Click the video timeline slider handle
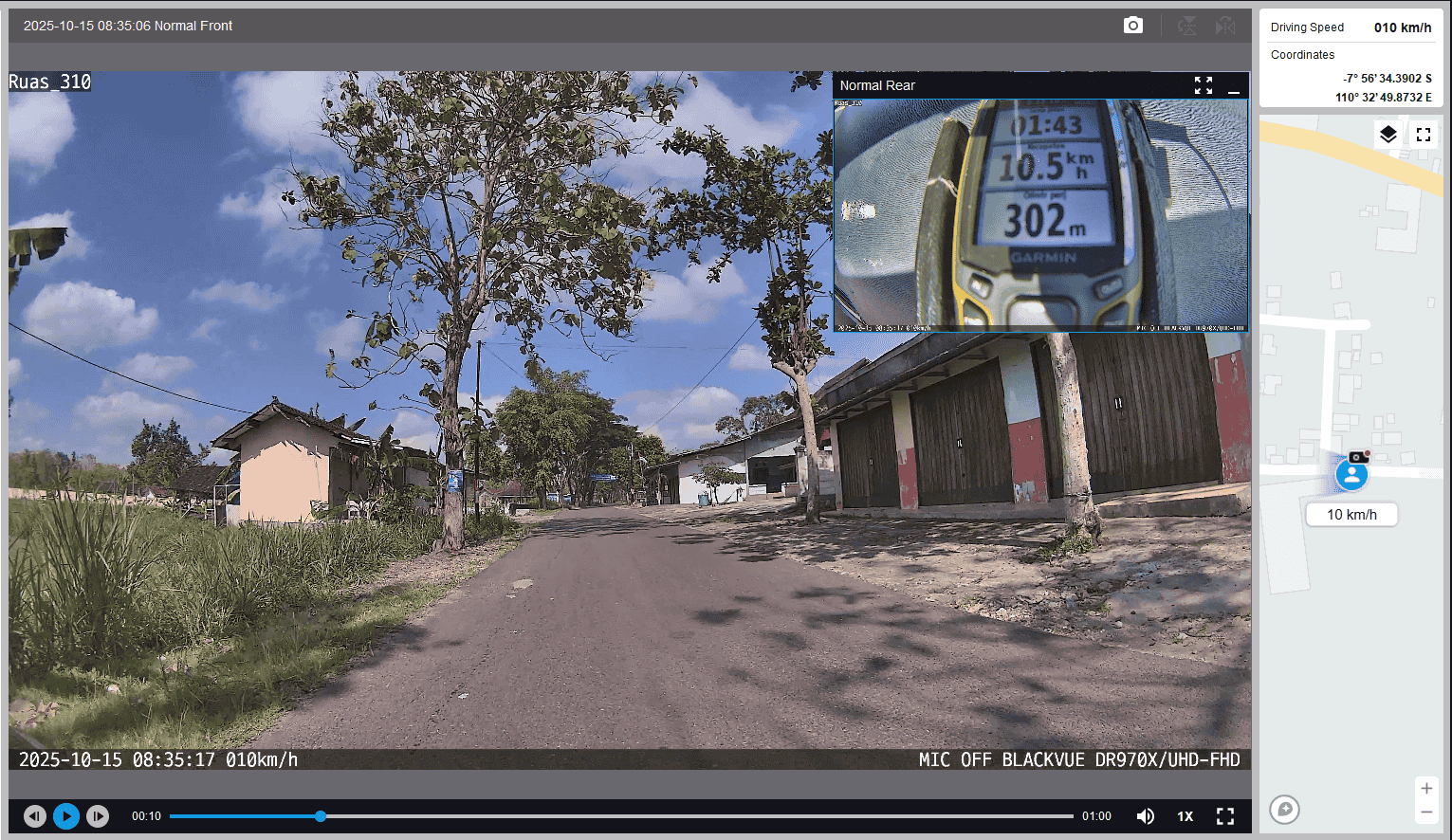 321,816
